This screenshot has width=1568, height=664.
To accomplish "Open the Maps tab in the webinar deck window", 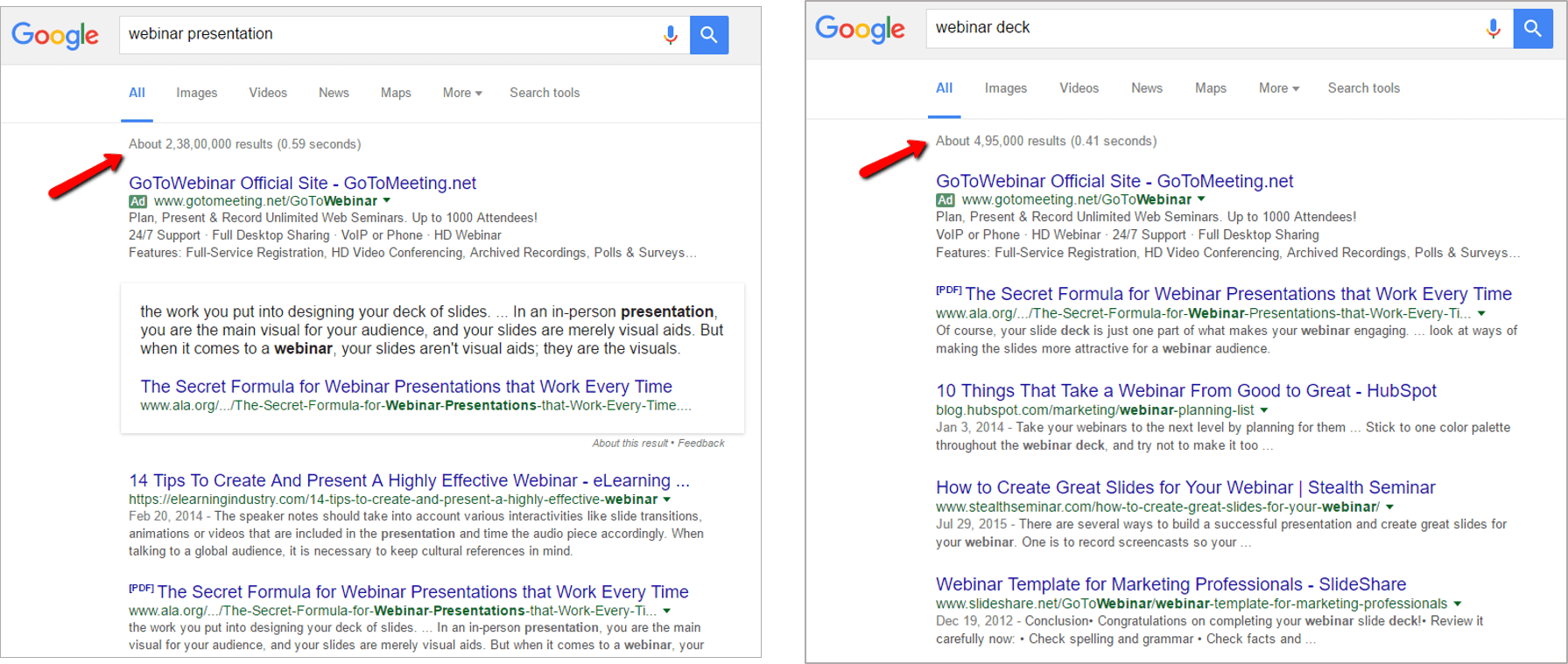I will pos(1211,88).
